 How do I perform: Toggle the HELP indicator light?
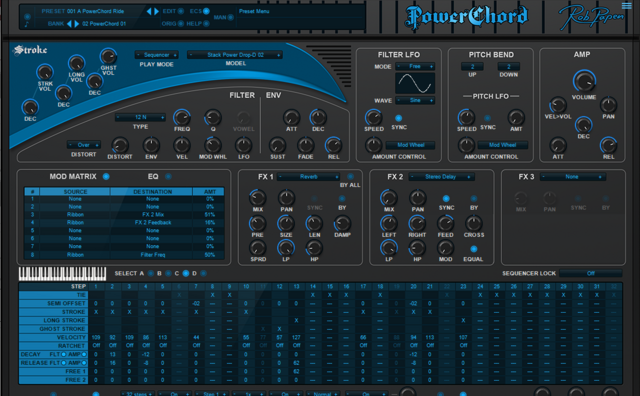point(206,24)
